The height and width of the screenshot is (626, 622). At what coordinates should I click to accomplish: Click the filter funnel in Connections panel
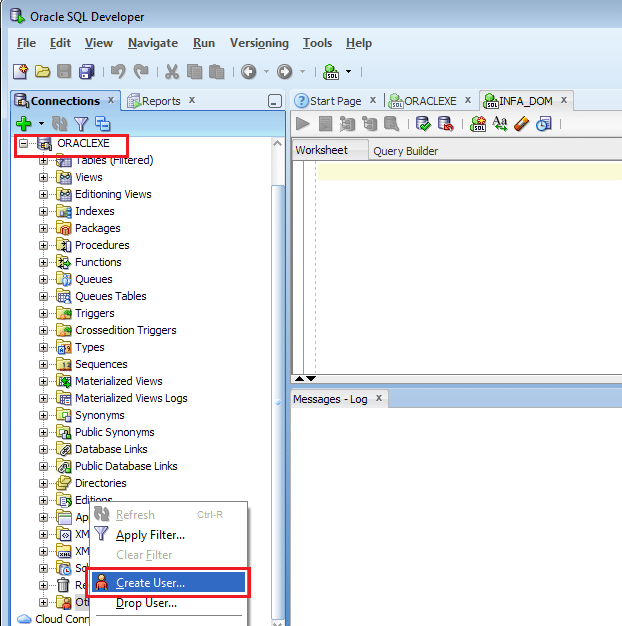pos(81,124)
